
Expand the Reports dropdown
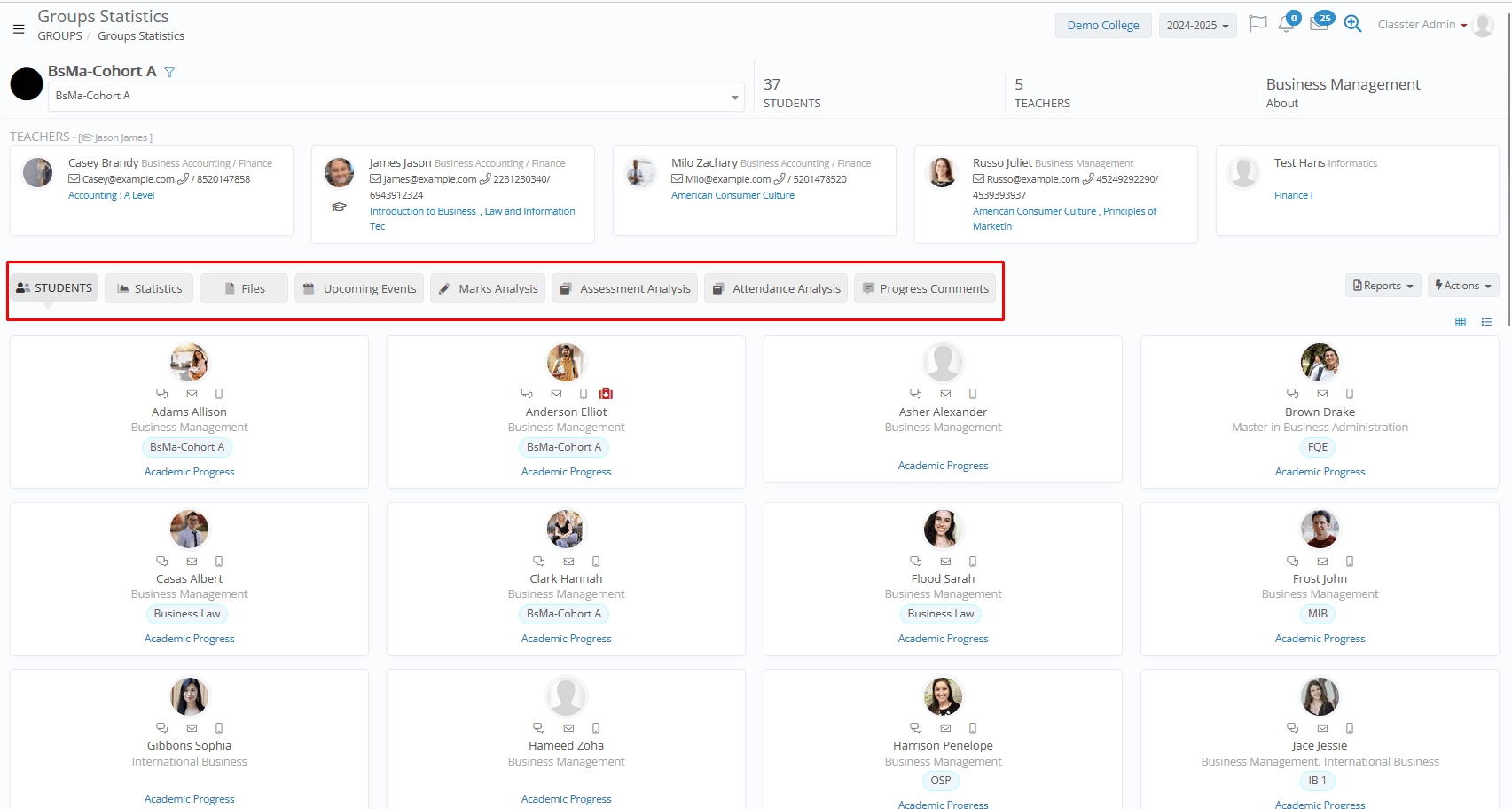[1383, 286]
